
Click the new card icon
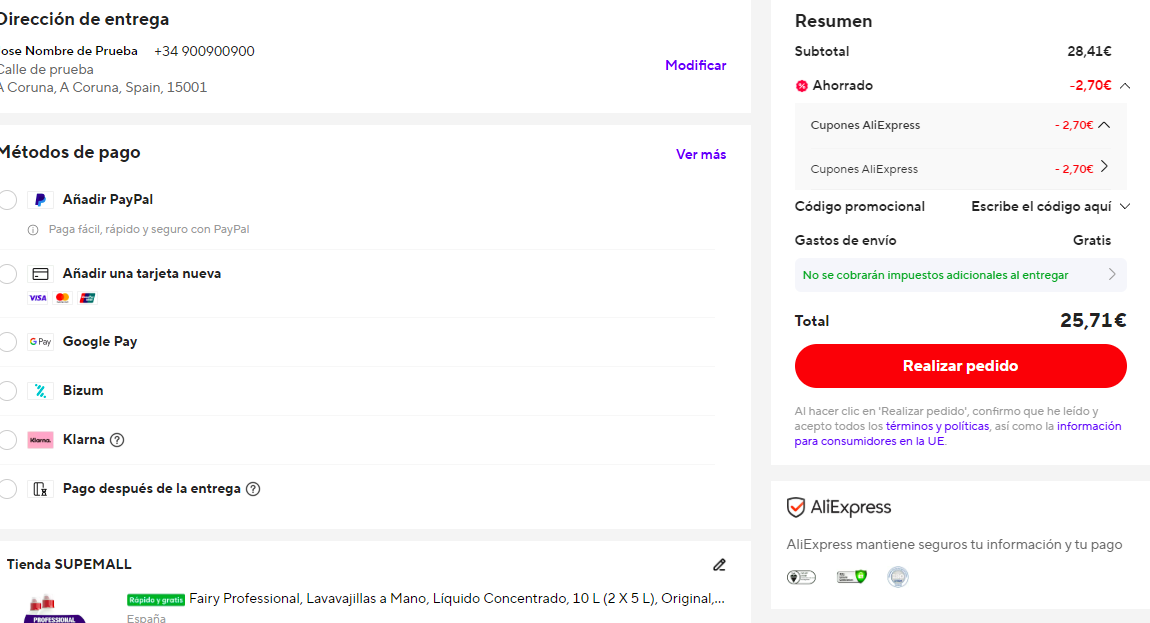[40, 274]
